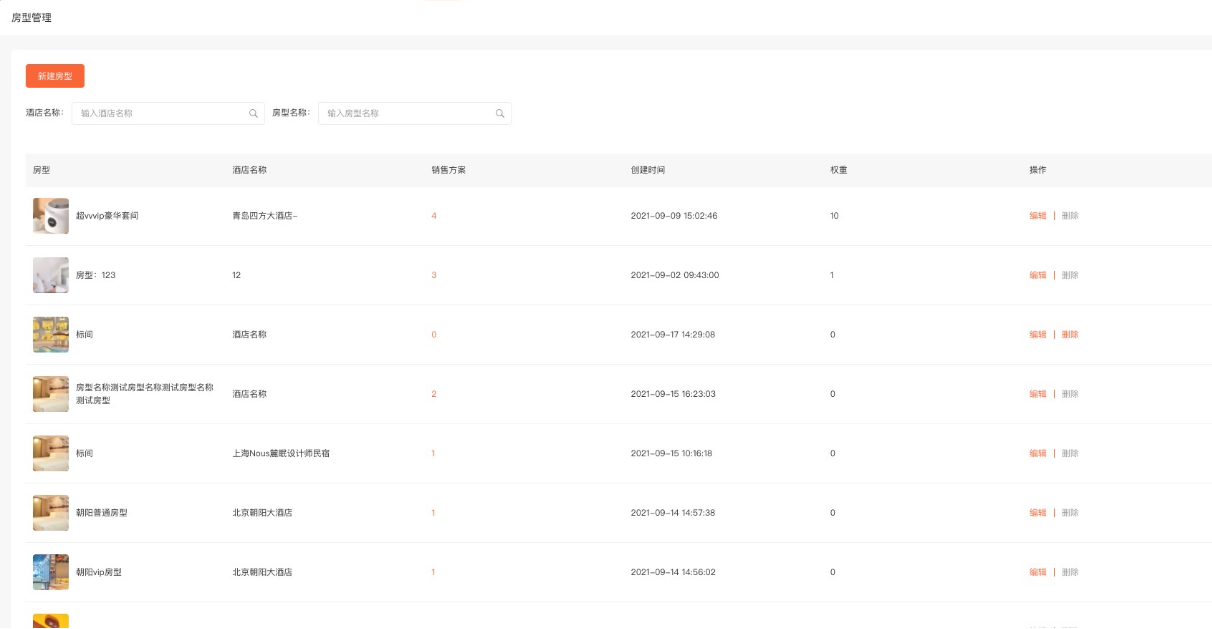
Task: Select the 朝阳普通房型 name text
Action: (102, 512)
